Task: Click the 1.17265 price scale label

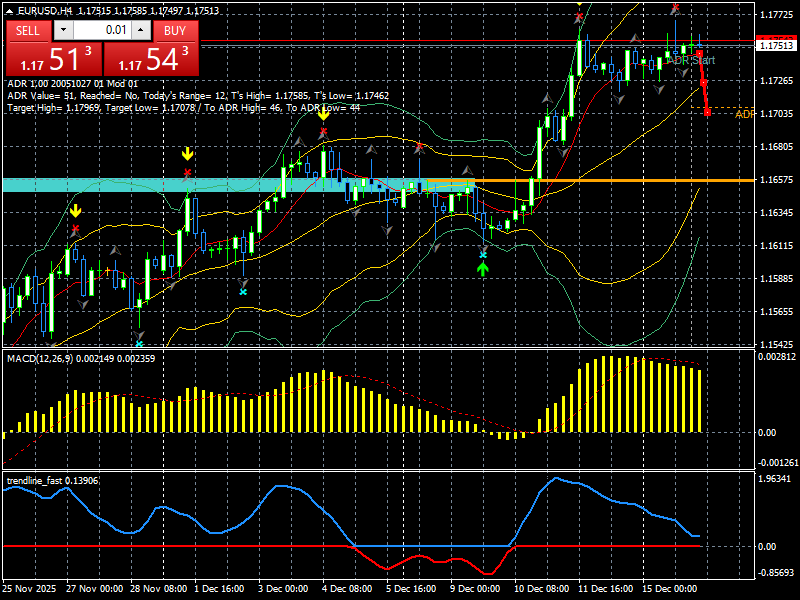Action: click(776, 81)
